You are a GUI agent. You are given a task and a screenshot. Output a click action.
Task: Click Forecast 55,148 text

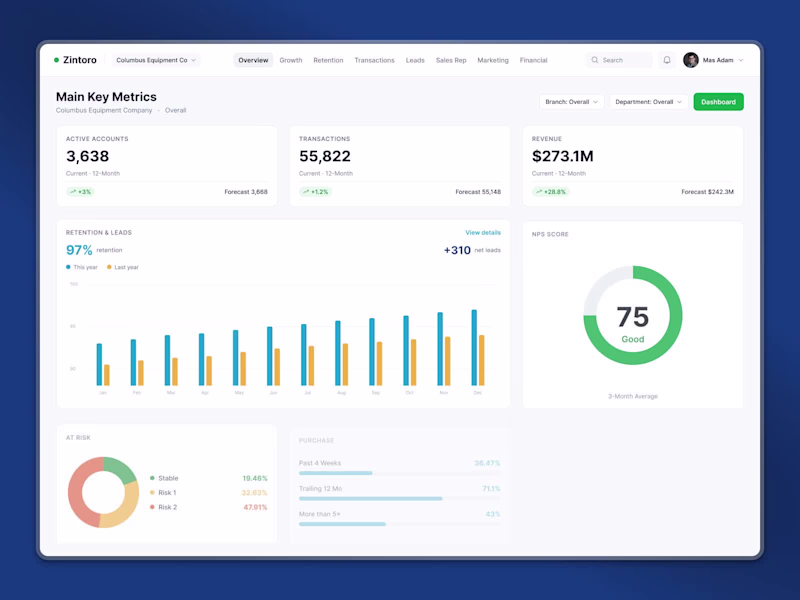coord(478,192)
